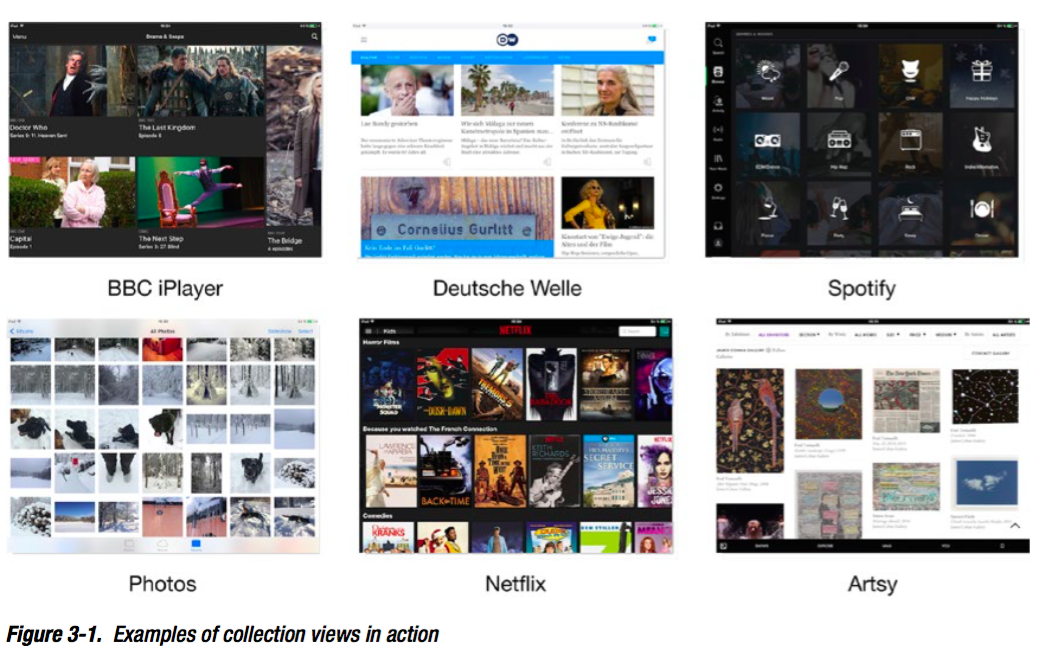
Task: Open the Radio icon in Spotify sidebar
Action: [x=718, y=130]
